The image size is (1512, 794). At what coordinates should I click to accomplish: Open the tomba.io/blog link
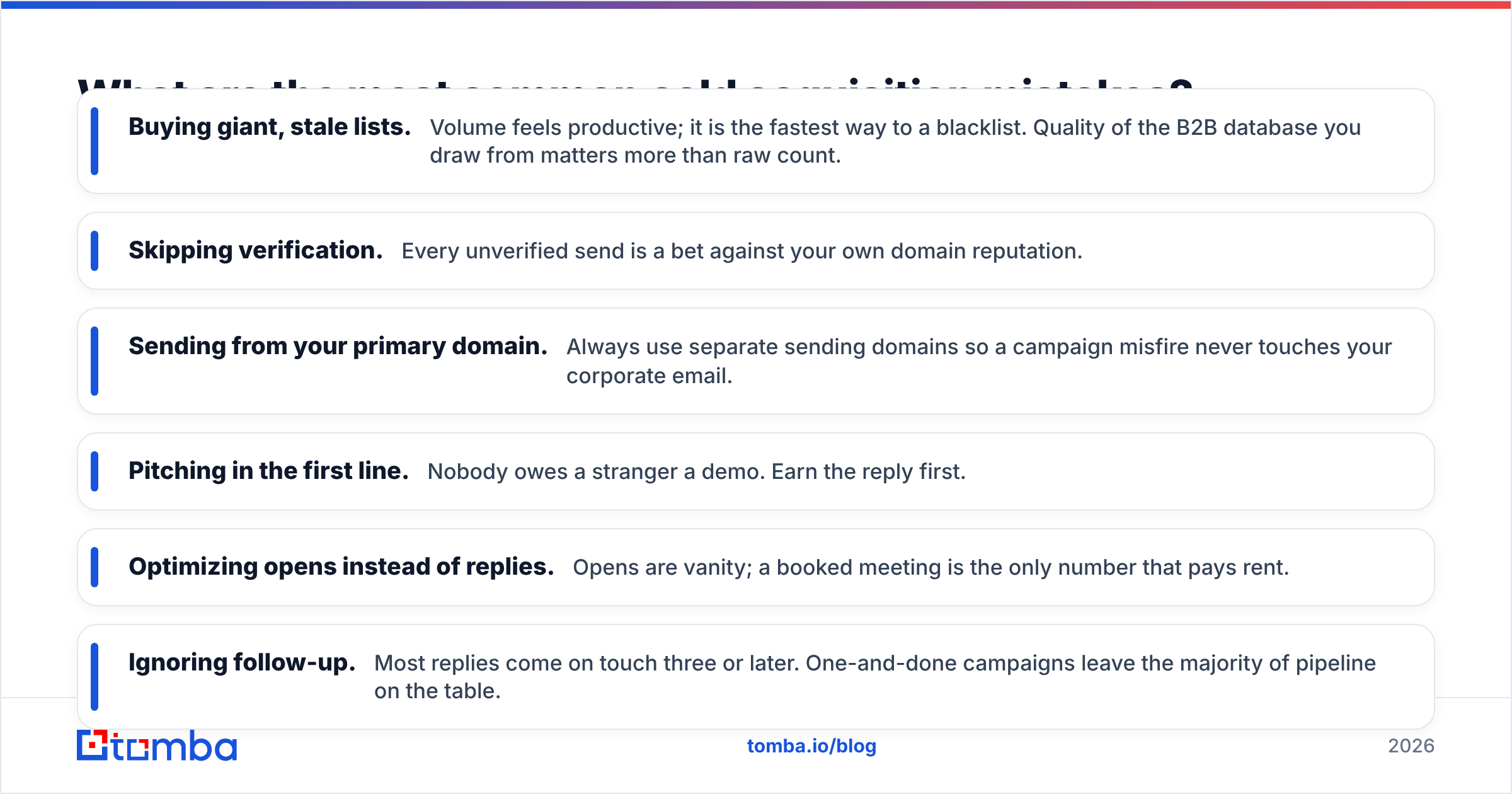coord(811,746)
